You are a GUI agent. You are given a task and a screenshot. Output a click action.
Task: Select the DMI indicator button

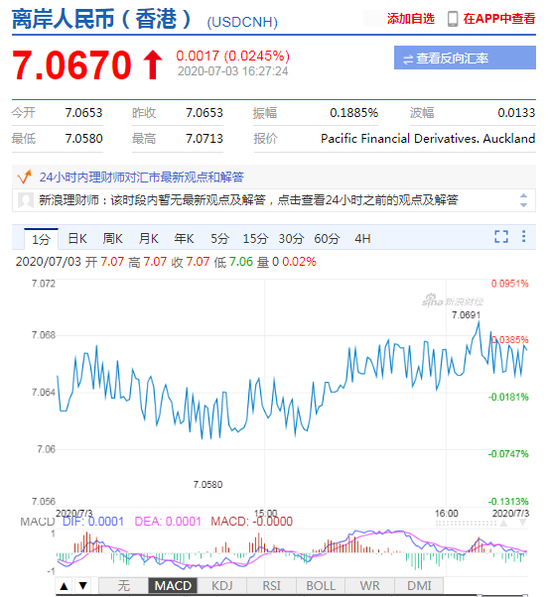point(419,586)
